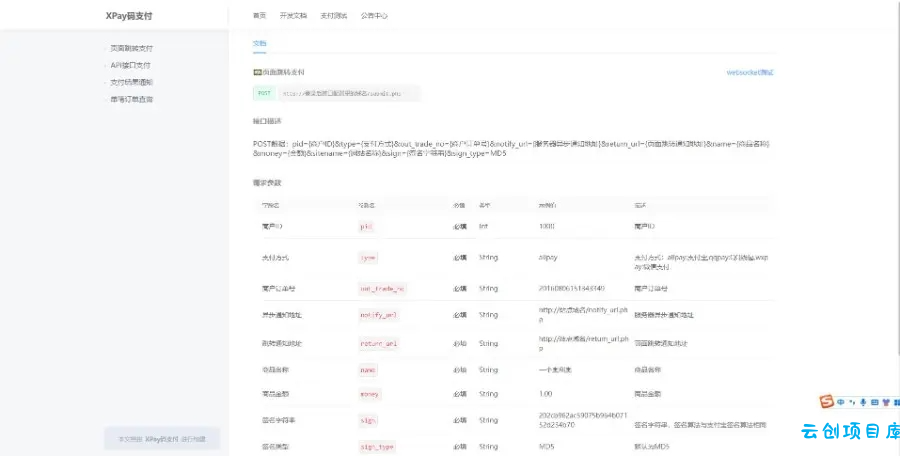Click the Sogou microphone voice input icon
The height and width of the screenshot is (456, 900).
point(863,403)
